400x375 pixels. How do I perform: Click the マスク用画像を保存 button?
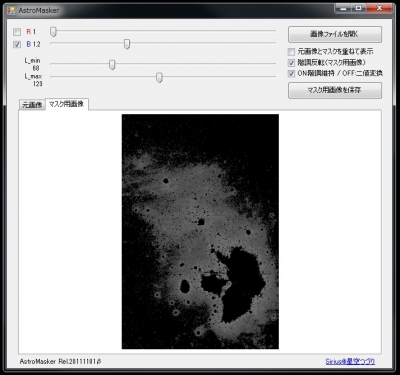click(335, 90)
